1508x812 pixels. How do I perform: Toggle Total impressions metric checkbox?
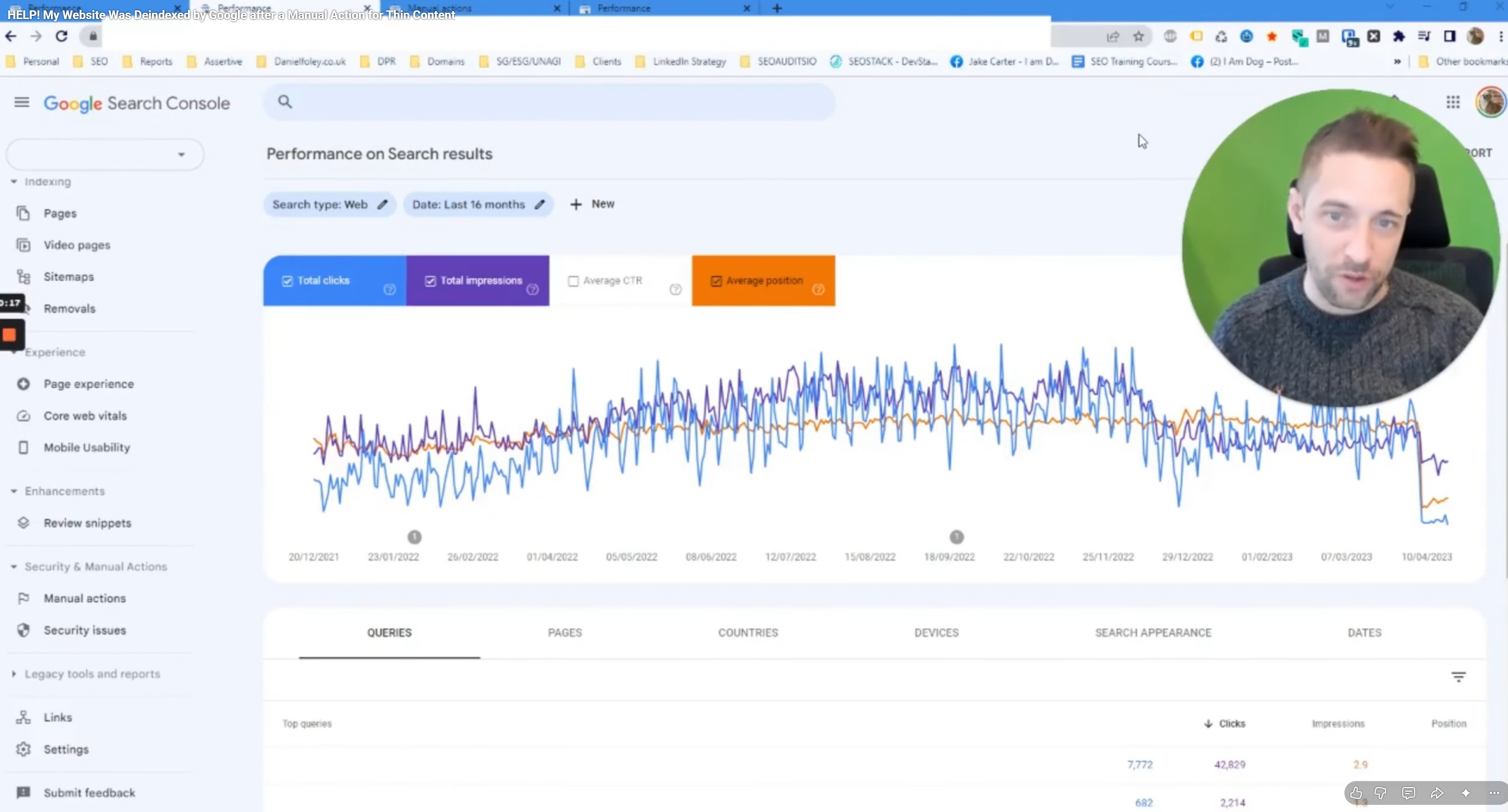click(430, 281)
